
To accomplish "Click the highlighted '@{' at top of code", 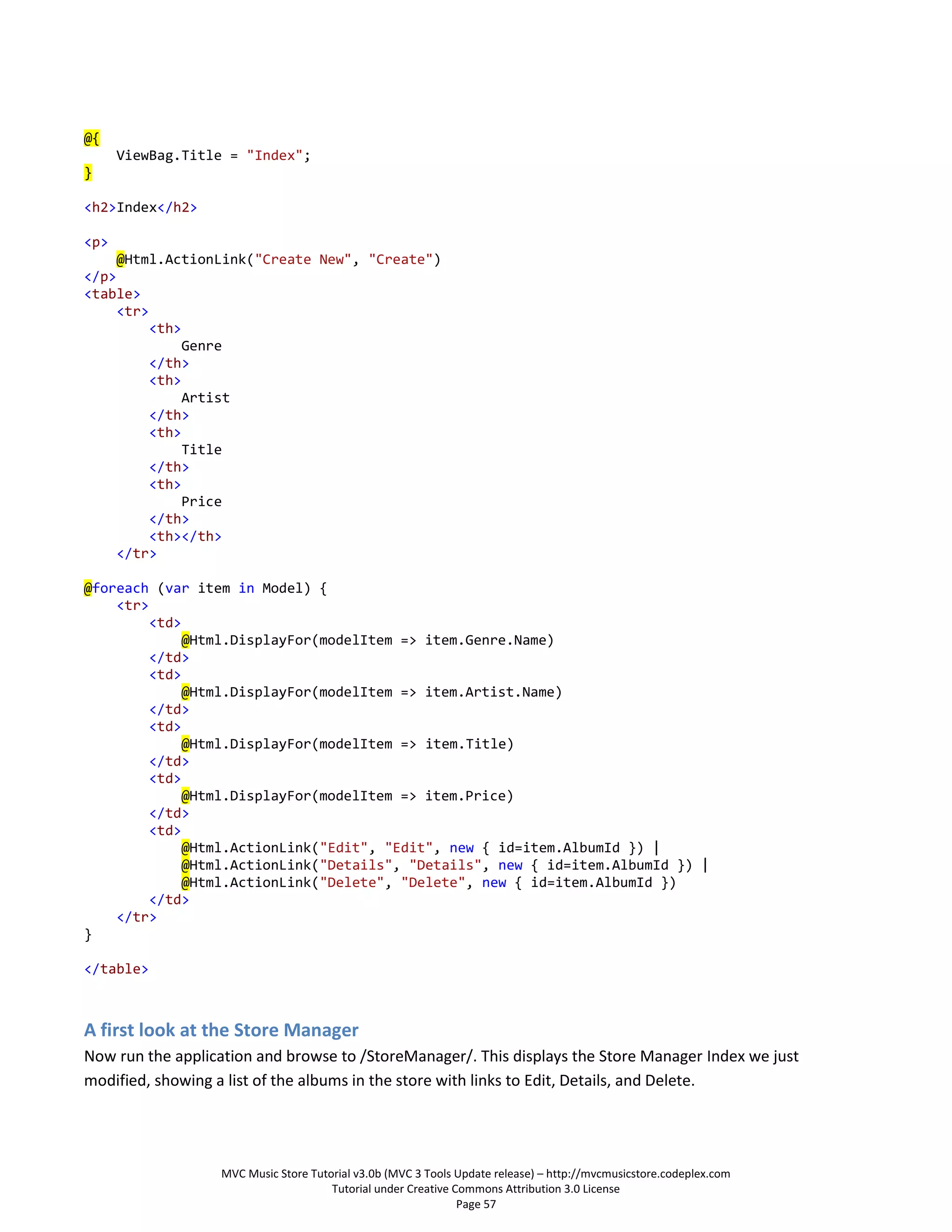I will click(92, 138).
